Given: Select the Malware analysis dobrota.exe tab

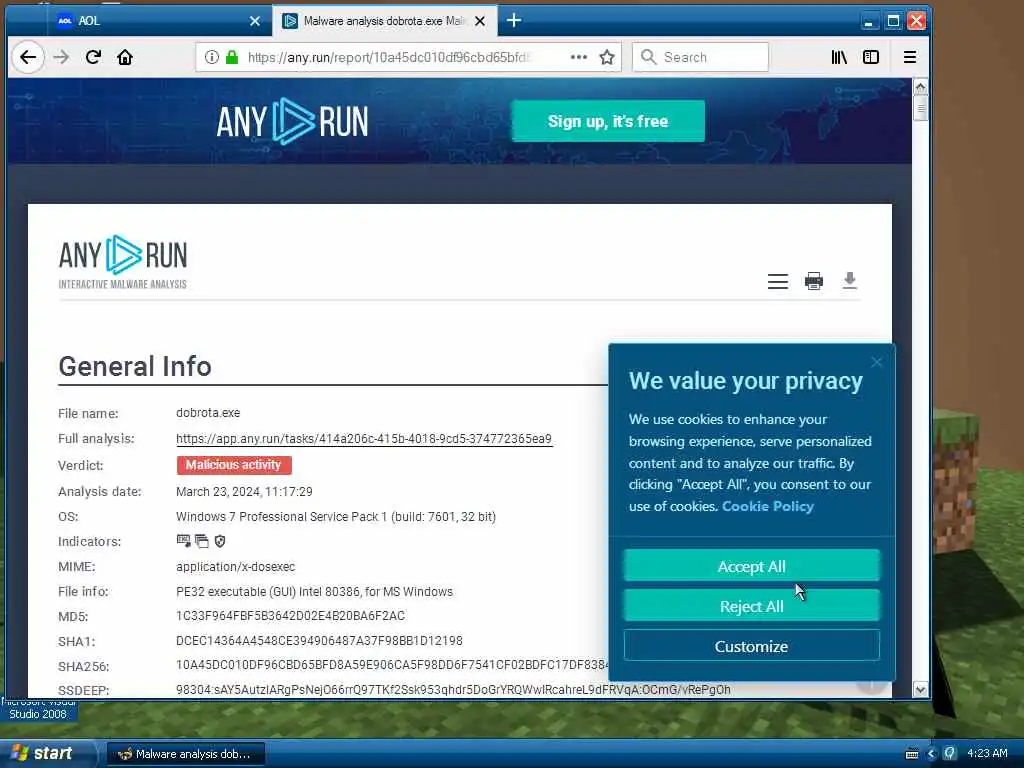Looking at the screenshot, I should [383, 21].
